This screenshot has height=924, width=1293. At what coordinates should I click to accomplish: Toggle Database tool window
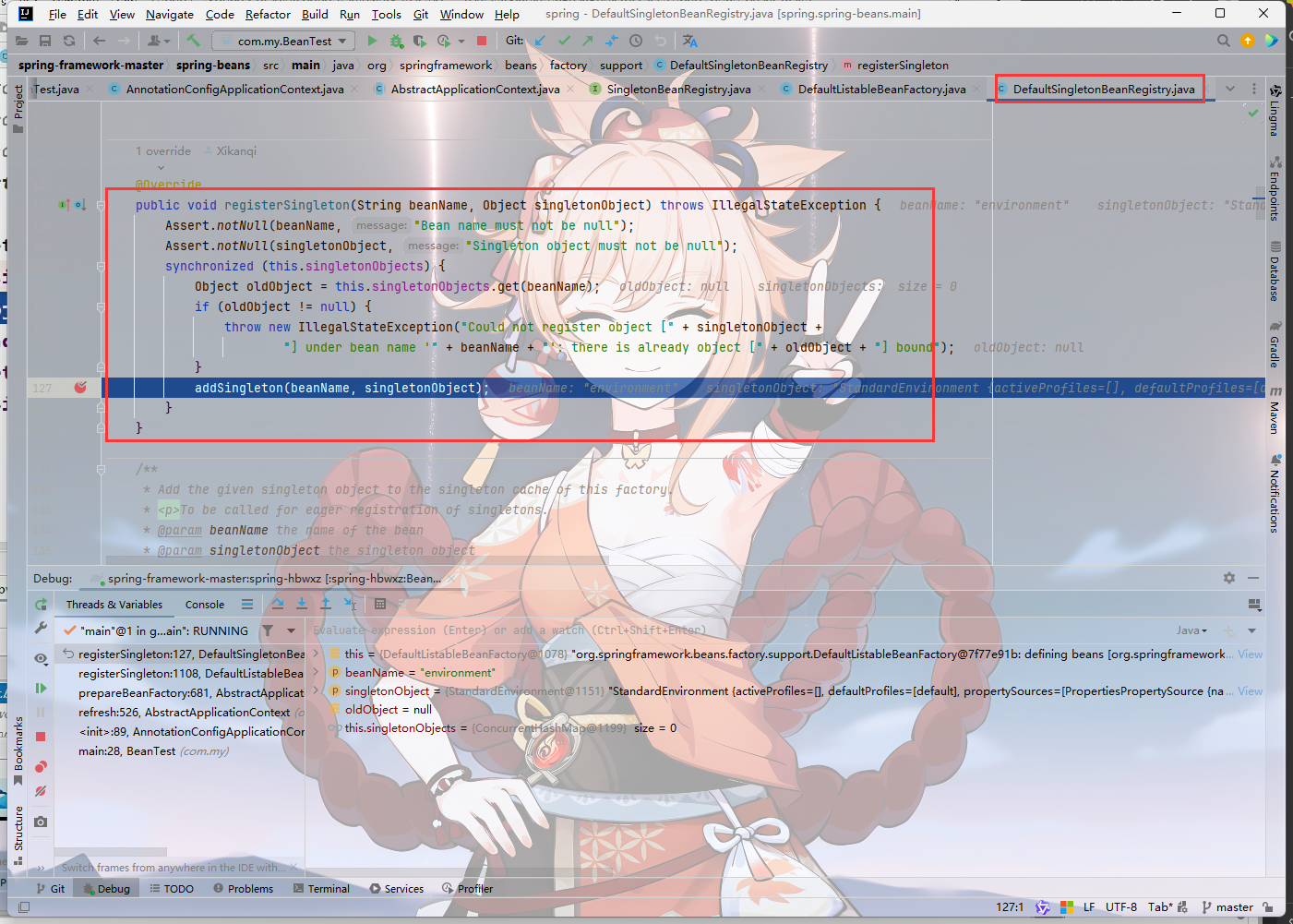tap(1275, 271)
